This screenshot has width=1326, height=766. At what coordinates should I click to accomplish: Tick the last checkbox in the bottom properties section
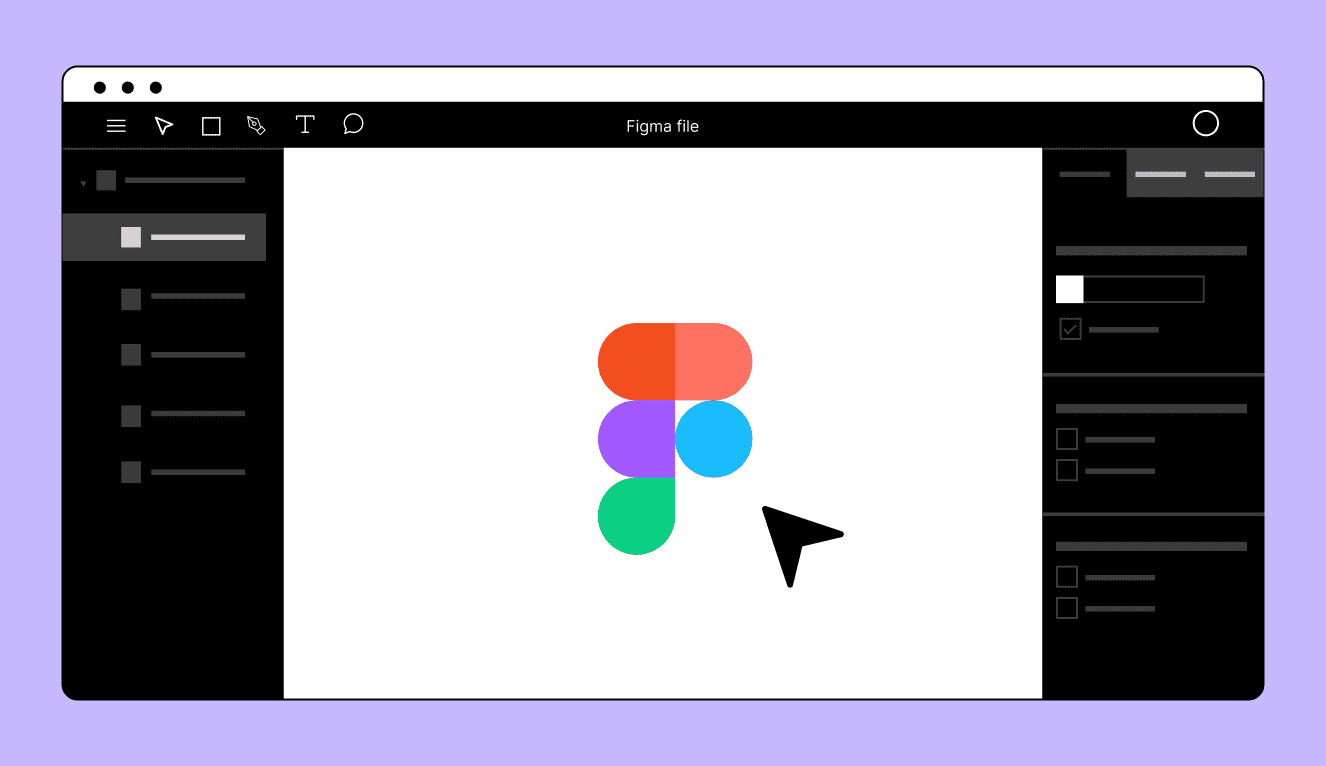tap(1067, 608)
